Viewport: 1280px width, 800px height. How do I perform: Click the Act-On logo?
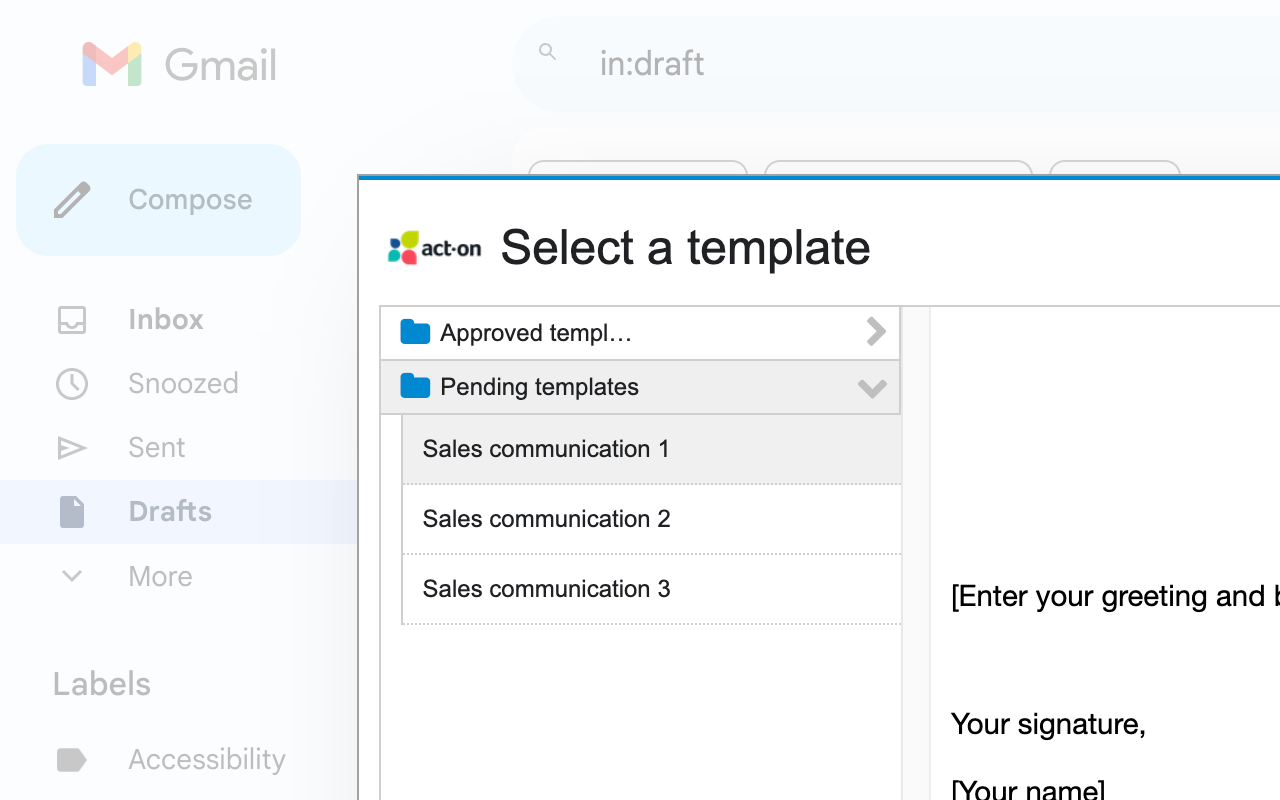434,248
